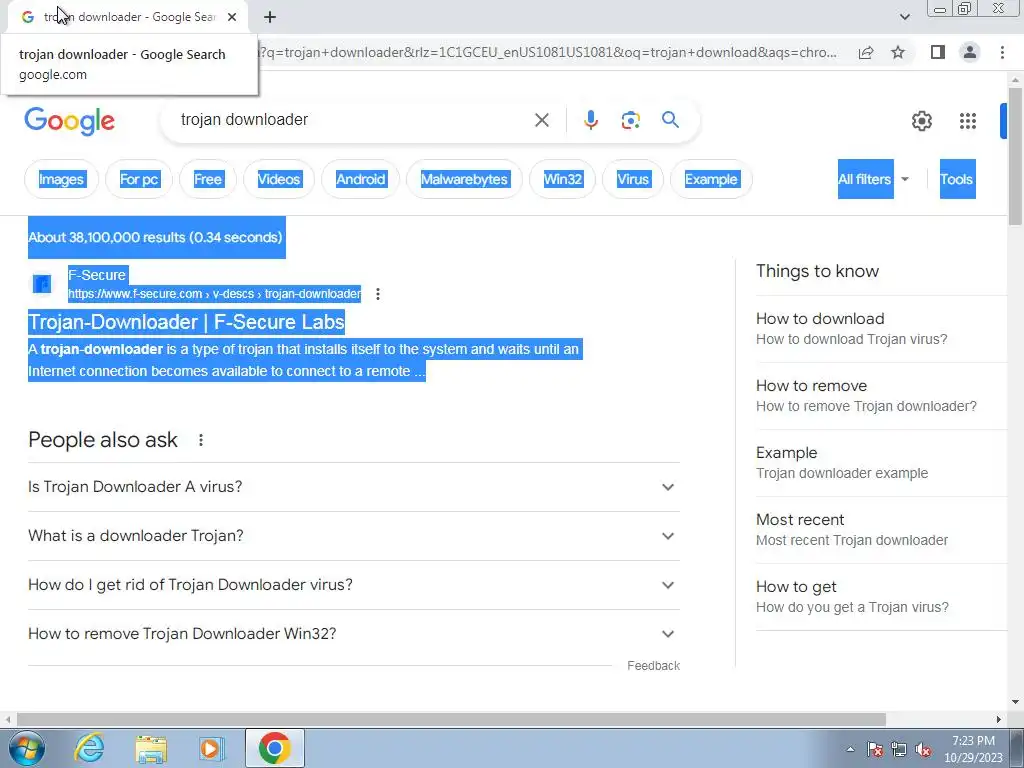Open Google settings gear icon
The width and height of the screenshot is (1024, 768).
pyautogui.click(x=921, y=121)
